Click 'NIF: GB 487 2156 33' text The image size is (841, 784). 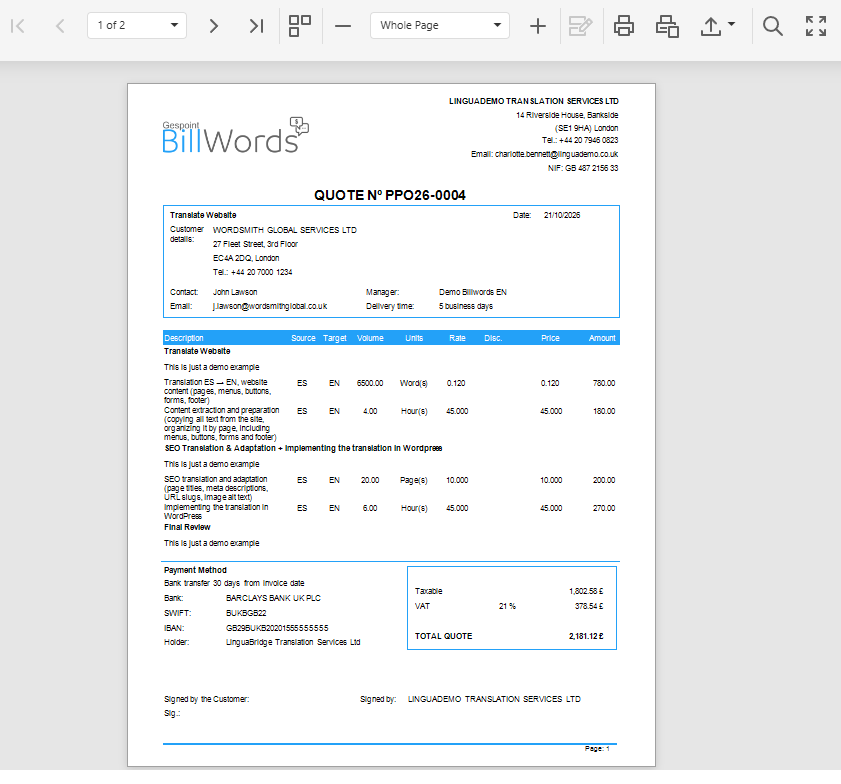[583, 168]
